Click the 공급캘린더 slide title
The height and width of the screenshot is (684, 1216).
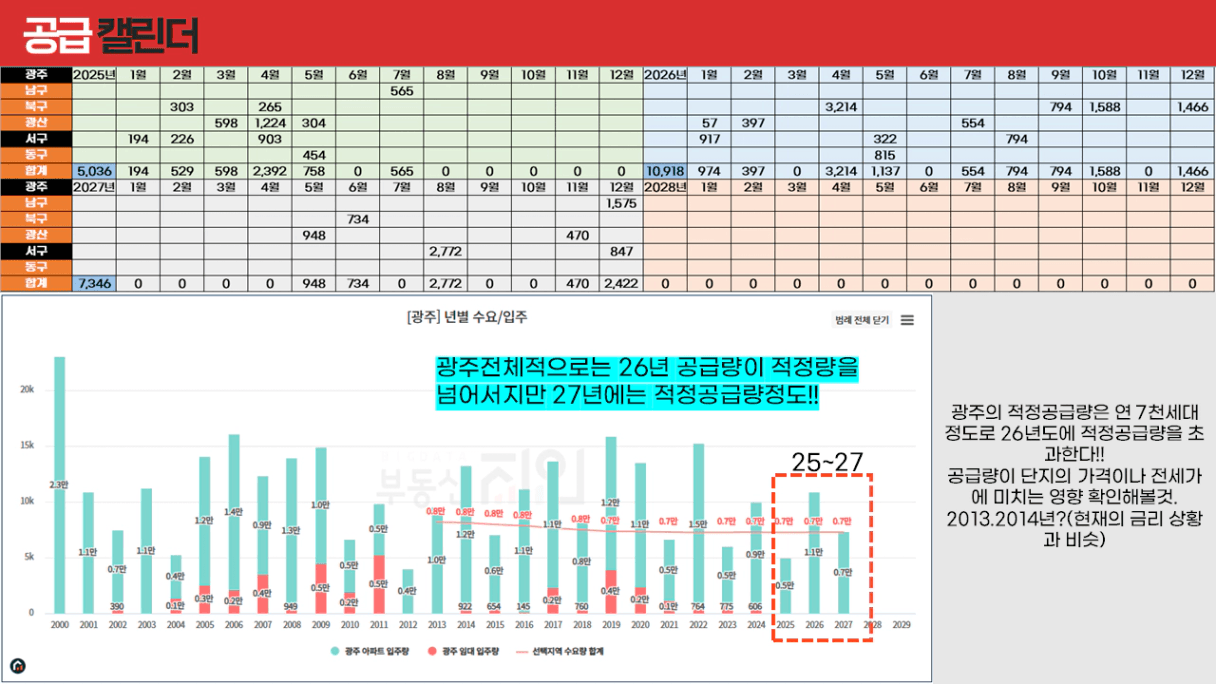[x=110, y=35]
